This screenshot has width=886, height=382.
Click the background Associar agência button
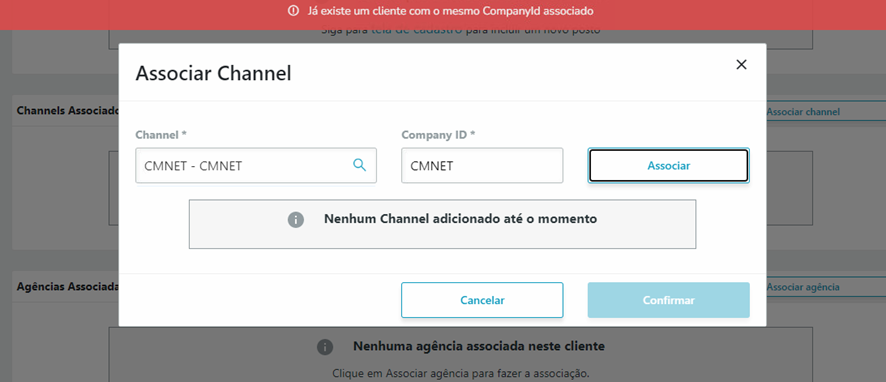tap(825, 287)
